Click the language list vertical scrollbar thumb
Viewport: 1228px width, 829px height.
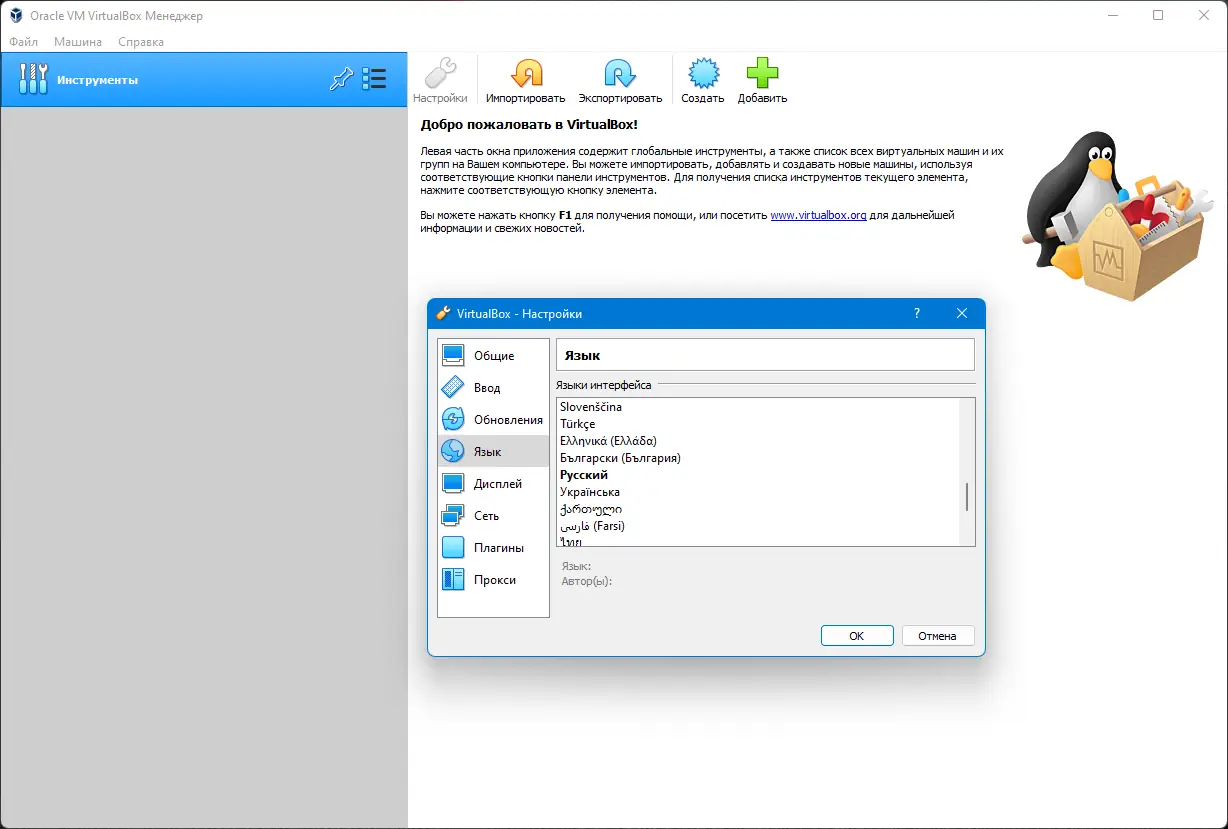tap(967, 497)
